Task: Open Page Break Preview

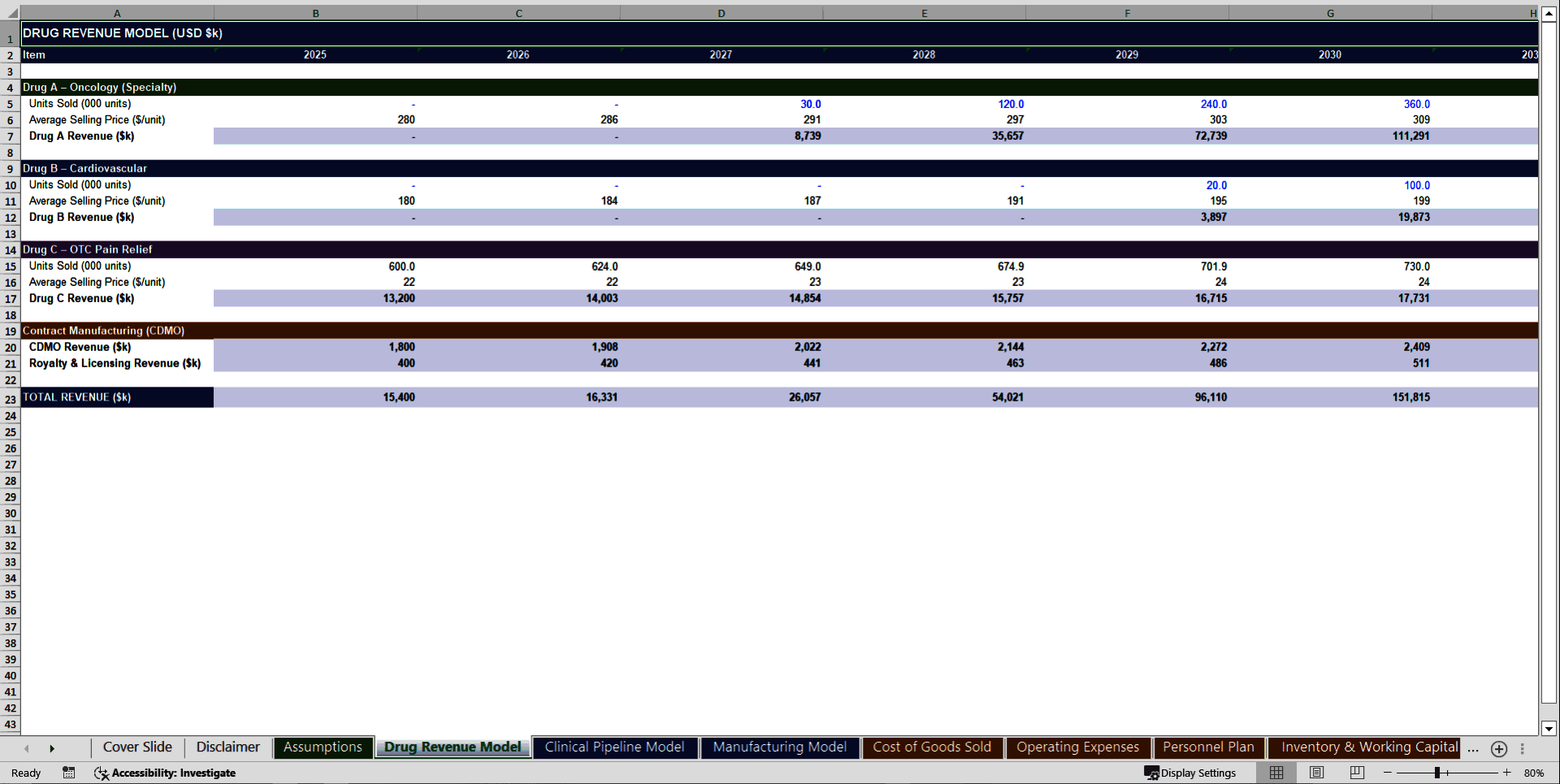Action: (x=1358, y=773)
